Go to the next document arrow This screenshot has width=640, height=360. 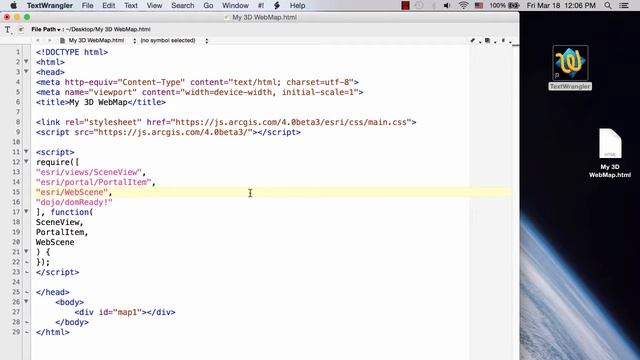(49, 40)
